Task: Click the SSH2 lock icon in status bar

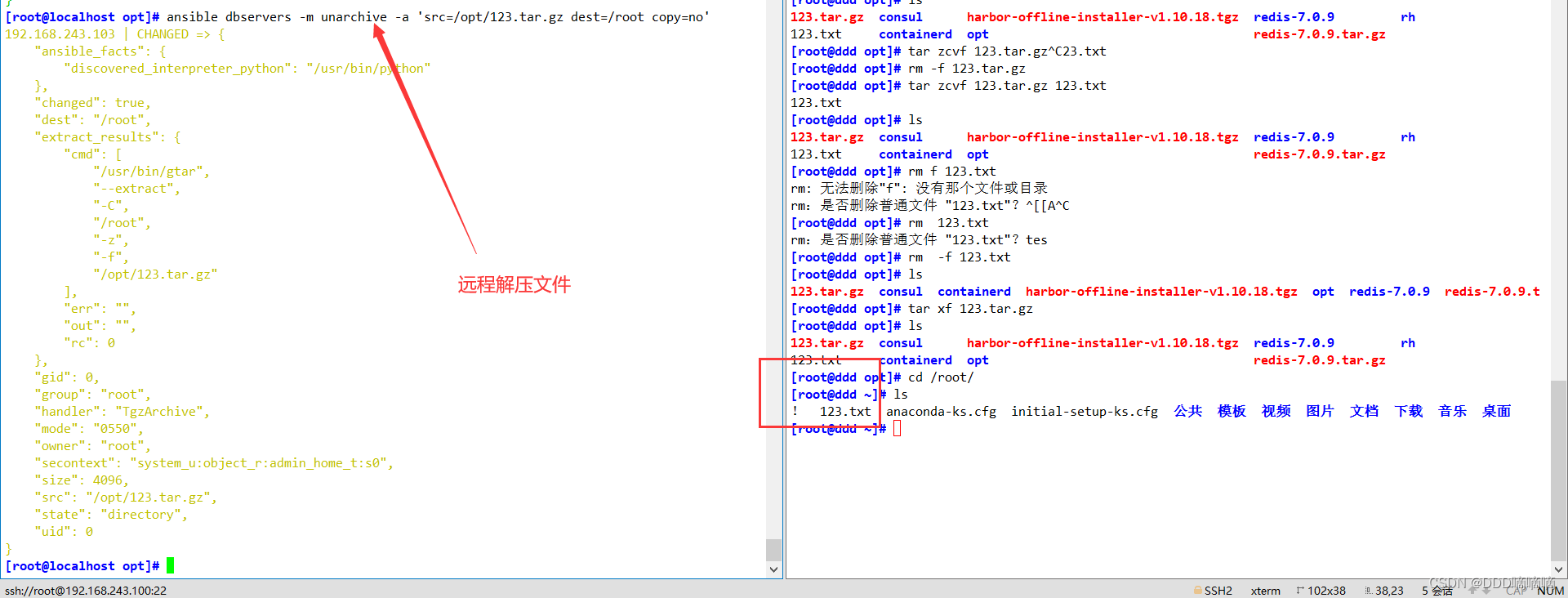Action: click(1198, 590)
